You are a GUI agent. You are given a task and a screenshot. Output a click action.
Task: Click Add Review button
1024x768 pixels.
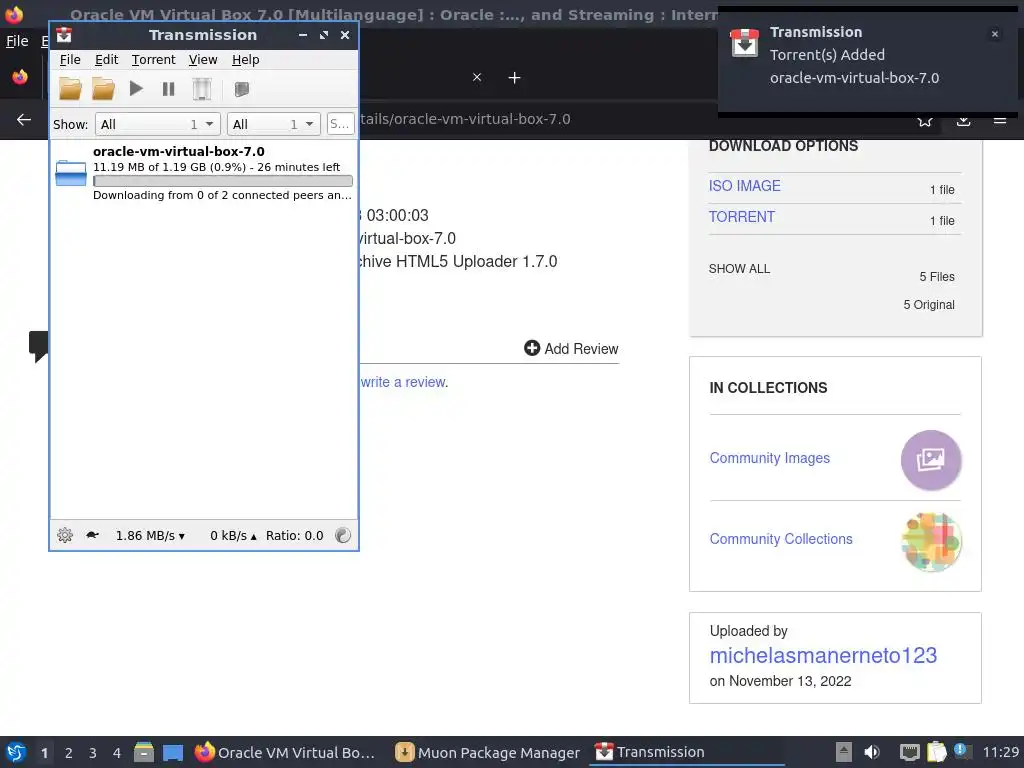click(571, 349)
